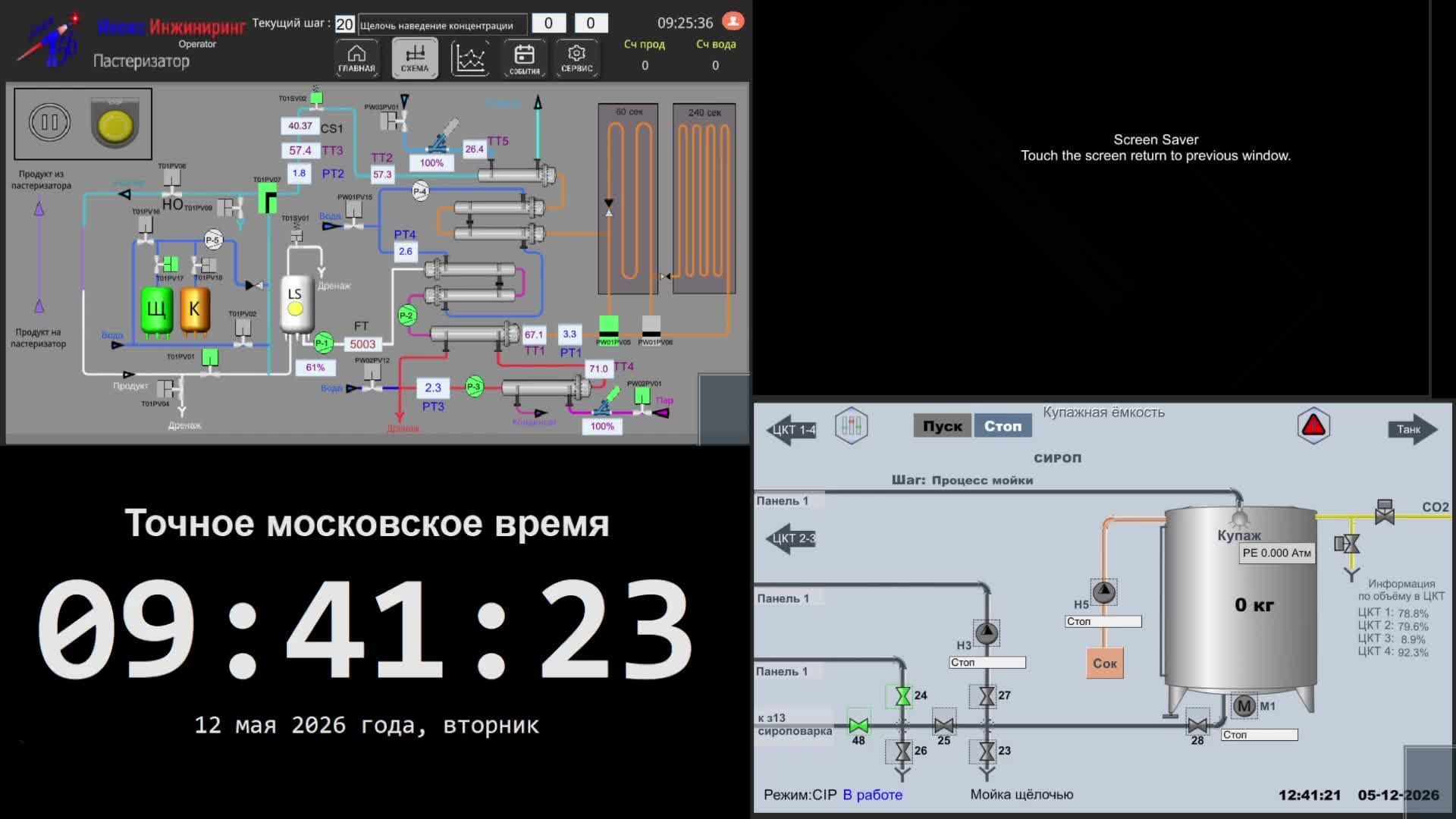
Task: Go to ЦКТ 2-3 screen
Action: [x=792, y=538]
